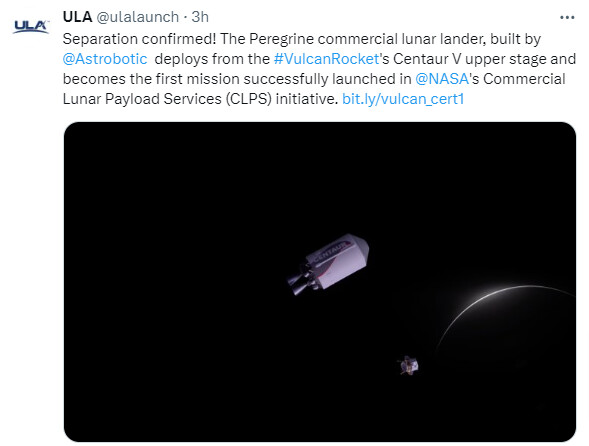The height and width of the screenshot is (446, 589).
Task: Click the 'Lunar Payload Services' phrase in the tweet
Action: pyautogui.click(x=142, y=99)
